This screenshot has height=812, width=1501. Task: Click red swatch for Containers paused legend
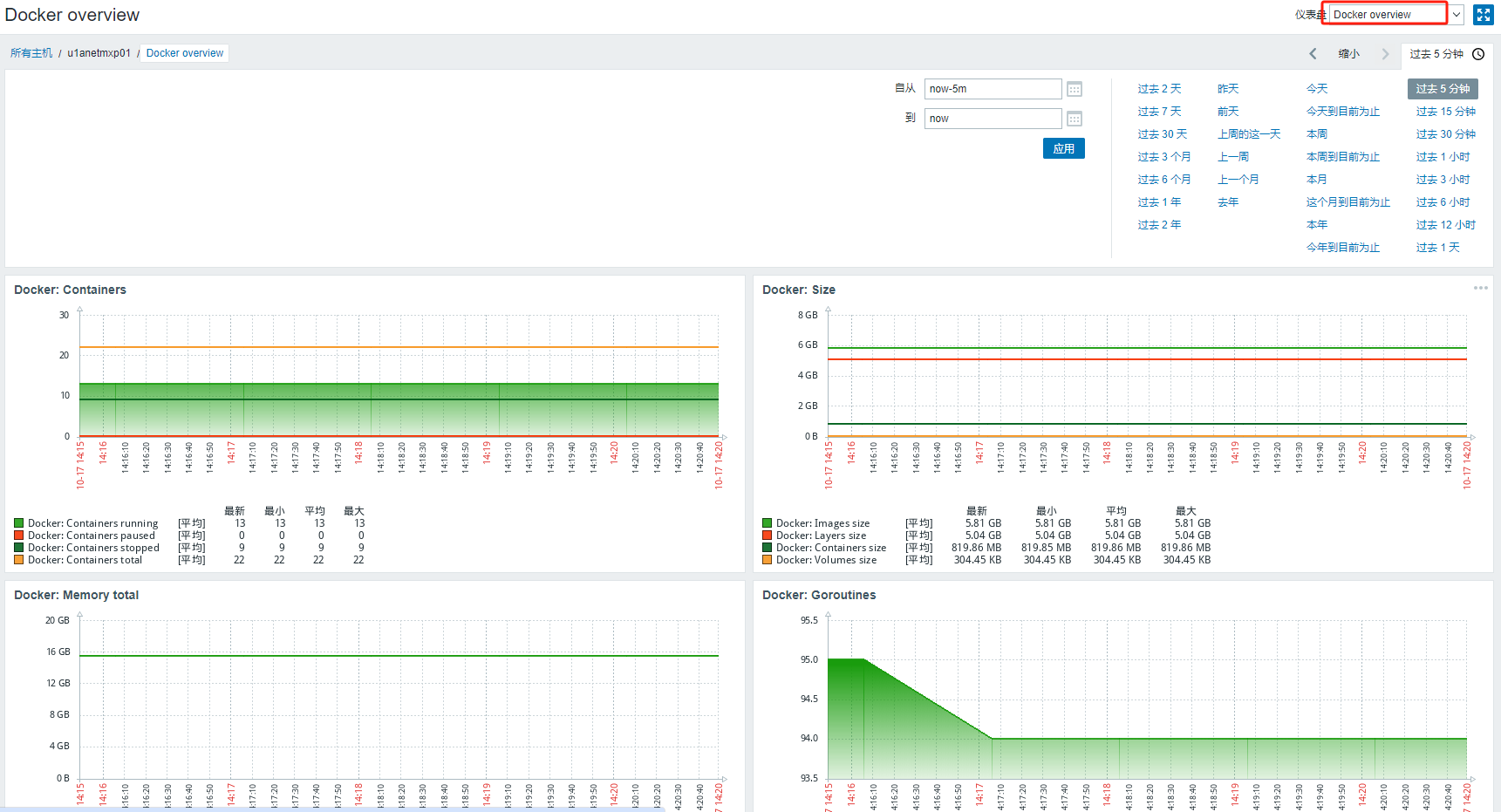click(x=18, y=536)
